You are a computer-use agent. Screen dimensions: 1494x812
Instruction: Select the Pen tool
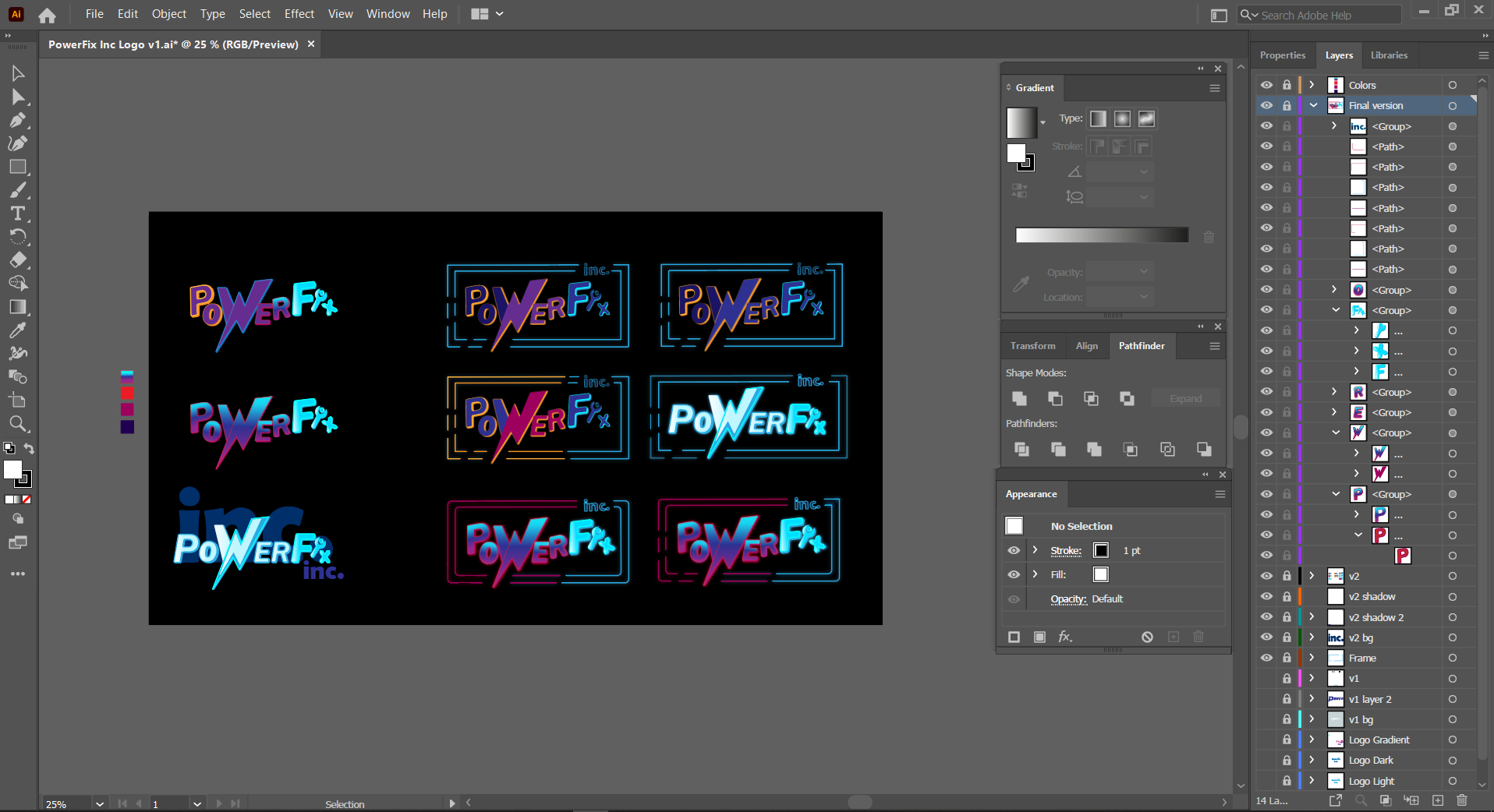coord(18,120)
